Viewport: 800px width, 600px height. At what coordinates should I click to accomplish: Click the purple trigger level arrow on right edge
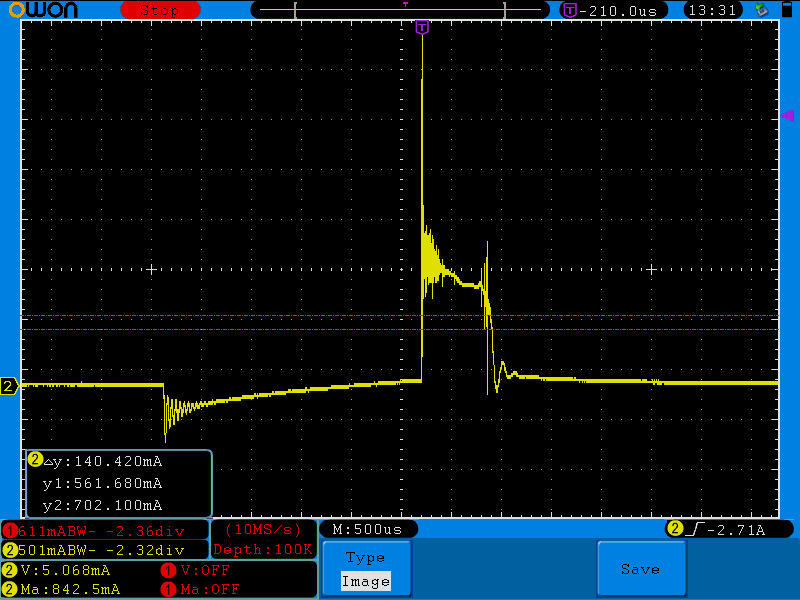[787, 116]
